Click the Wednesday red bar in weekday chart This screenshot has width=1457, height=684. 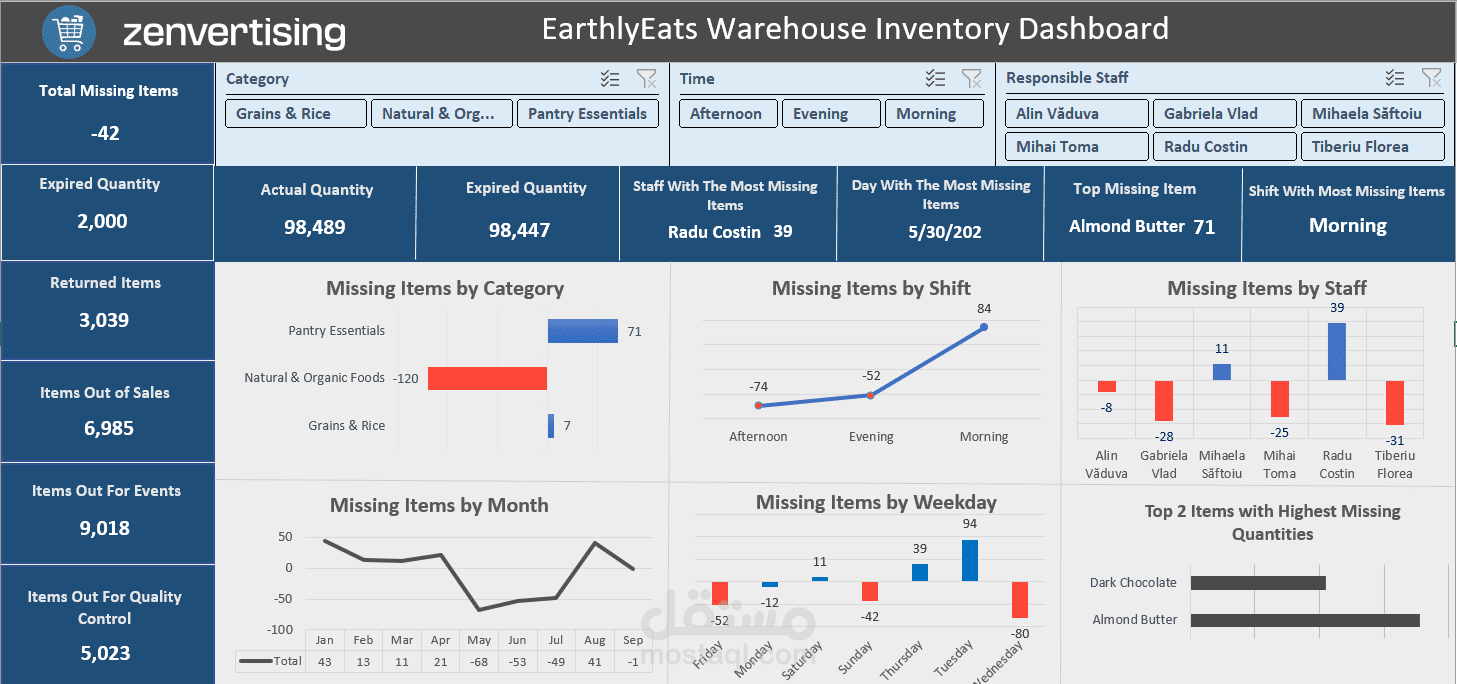pos(1020,600)
